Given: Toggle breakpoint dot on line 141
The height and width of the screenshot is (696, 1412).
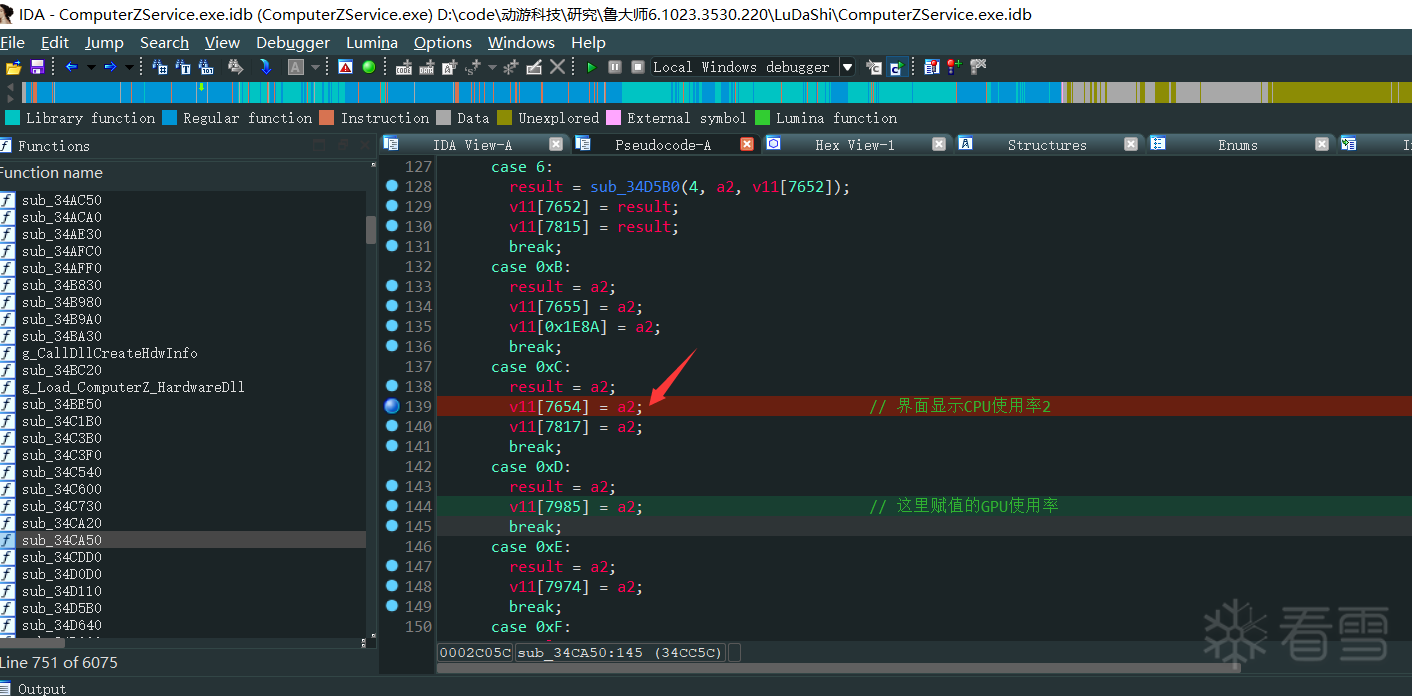Looking at the screenshot, I should click(x=391, y=446).
